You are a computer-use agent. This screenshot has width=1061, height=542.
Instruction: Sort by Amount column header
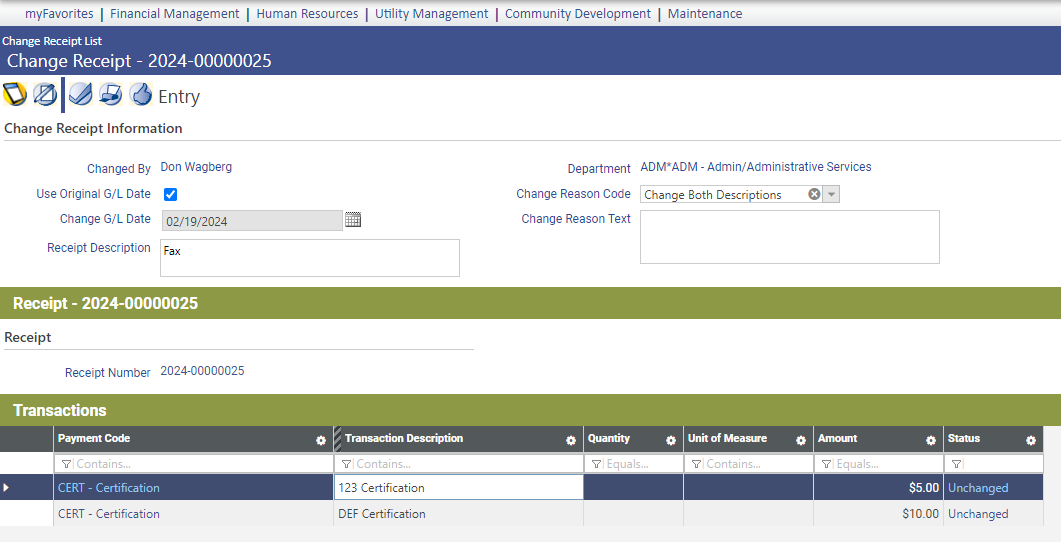(x=837, y=438)
